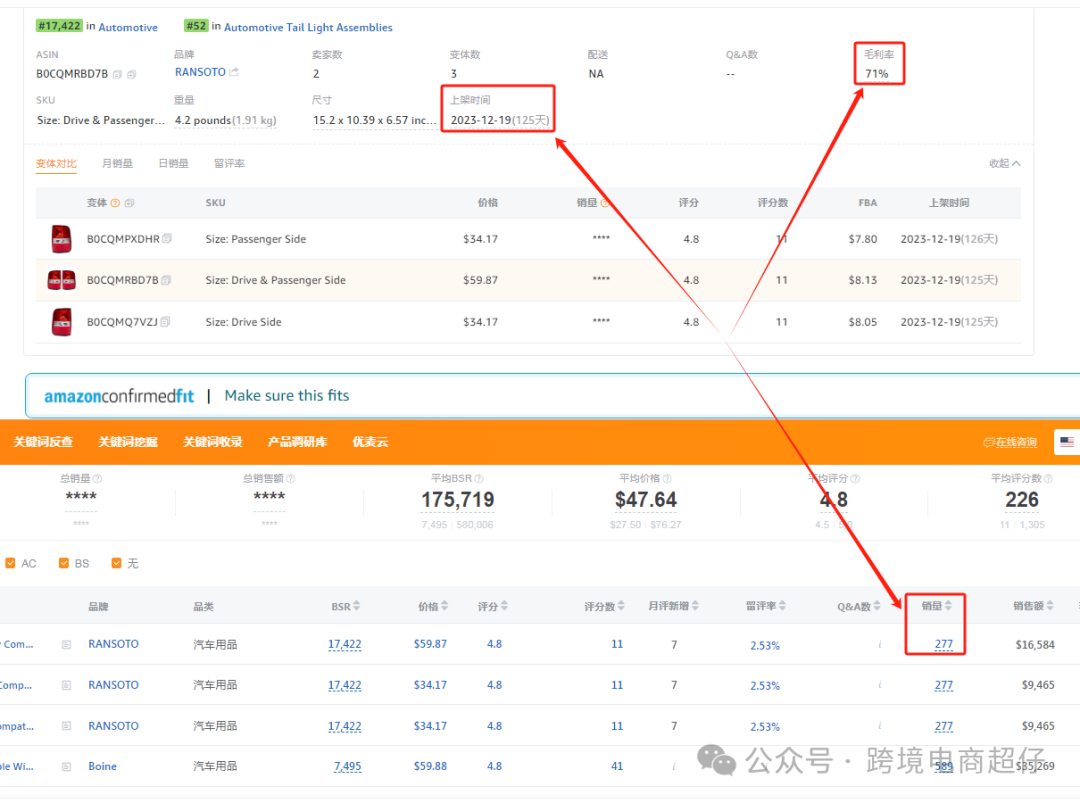Open the RANSOTO brand link at top
This screenshot has height=803, width=1080.
coord(200,72)
